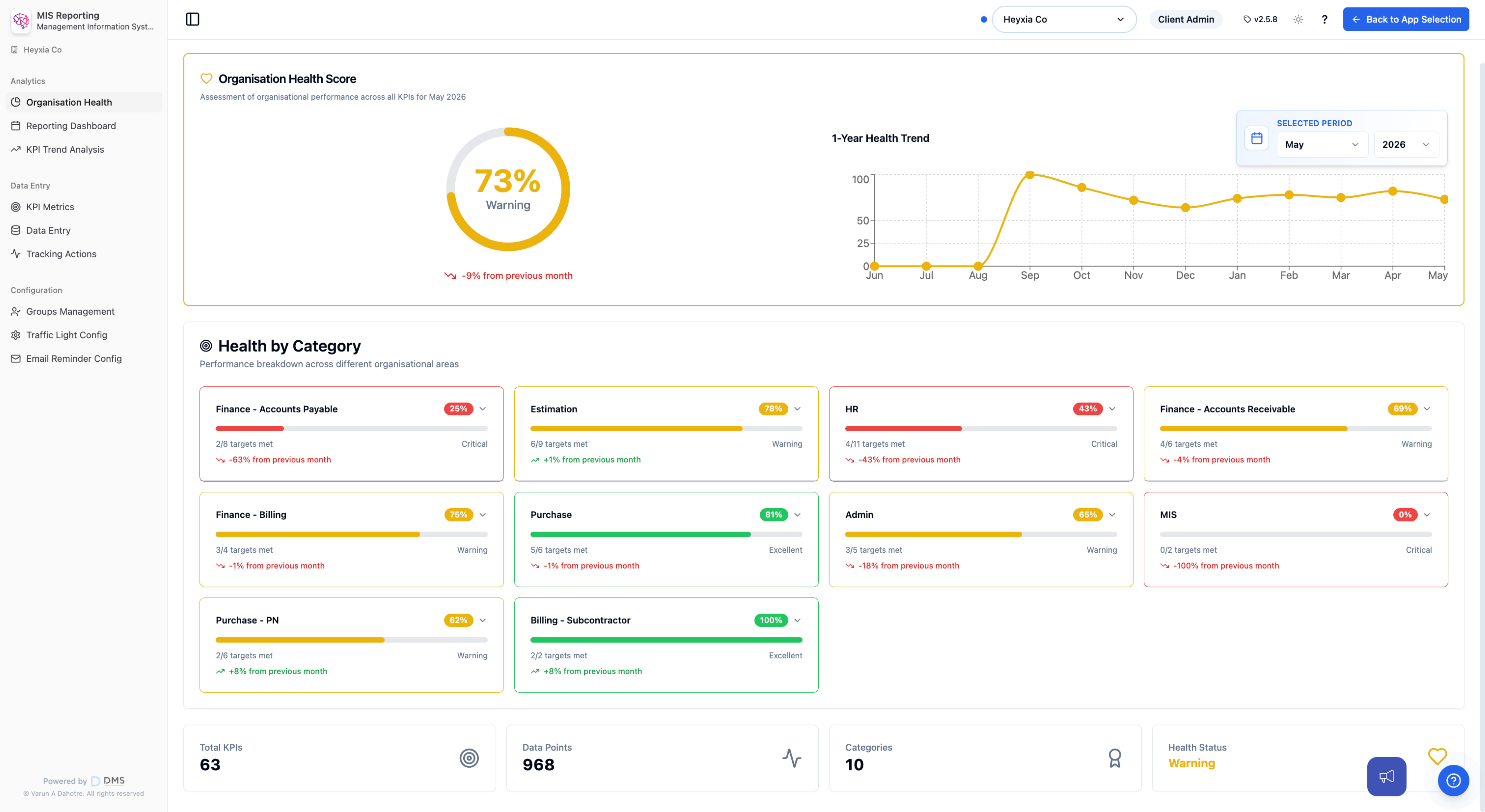
Task: Click the heart icon beside Organisation Health Score
Action: 206,78
